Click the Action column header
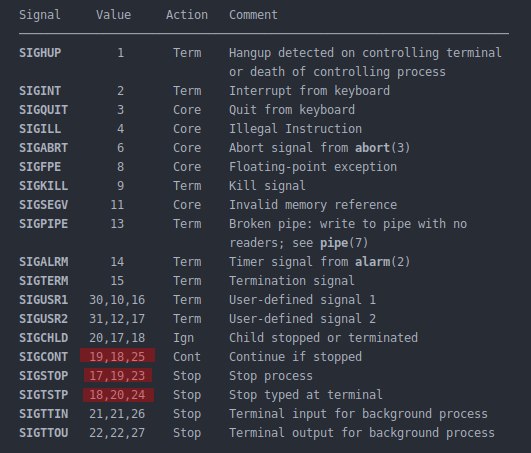 pos(187,15)
